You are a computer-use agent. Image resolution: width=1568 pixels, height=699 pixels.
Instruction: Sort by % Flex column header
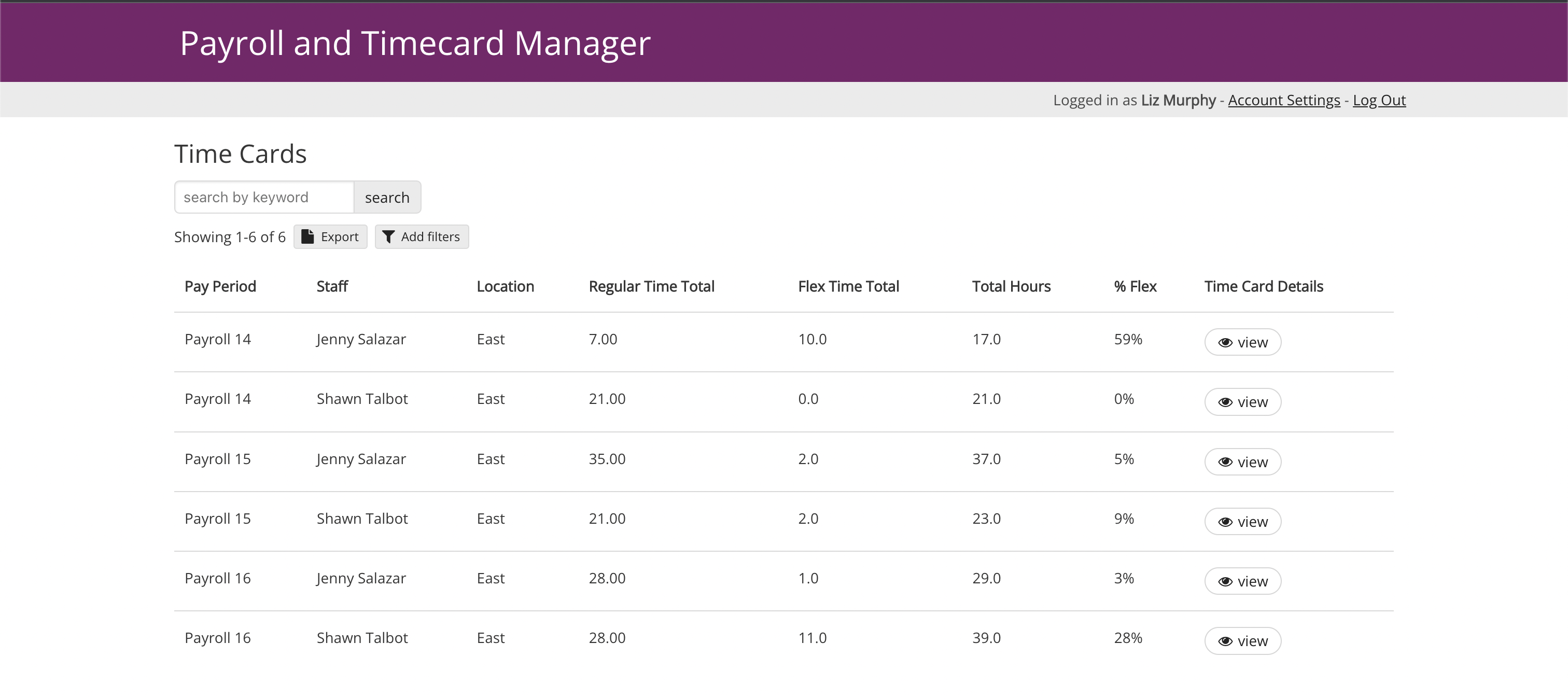pos(1135,286)
